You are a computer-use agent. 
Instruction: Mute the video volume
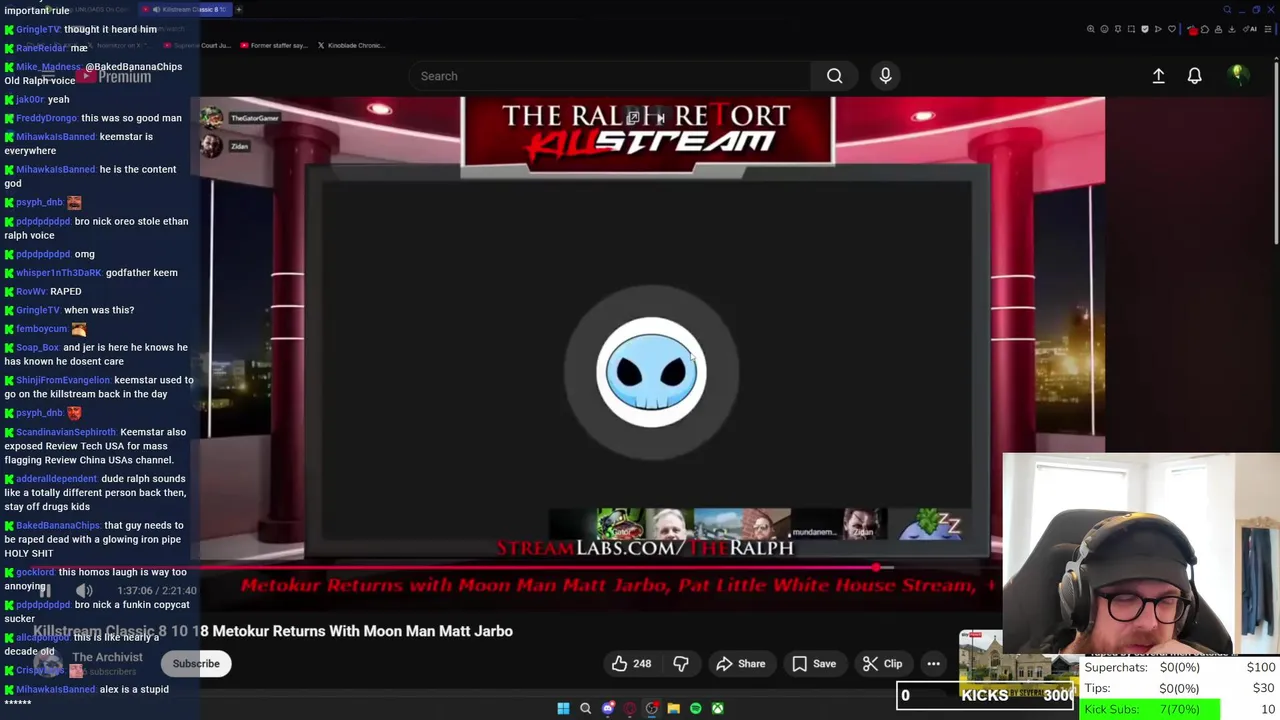pos(84,590)
